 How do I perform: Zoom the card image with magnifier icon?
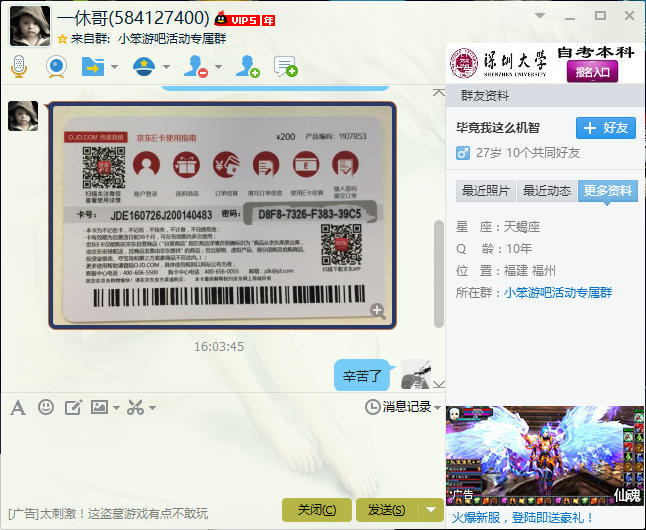pyautogui.click(x=377, y=311)
